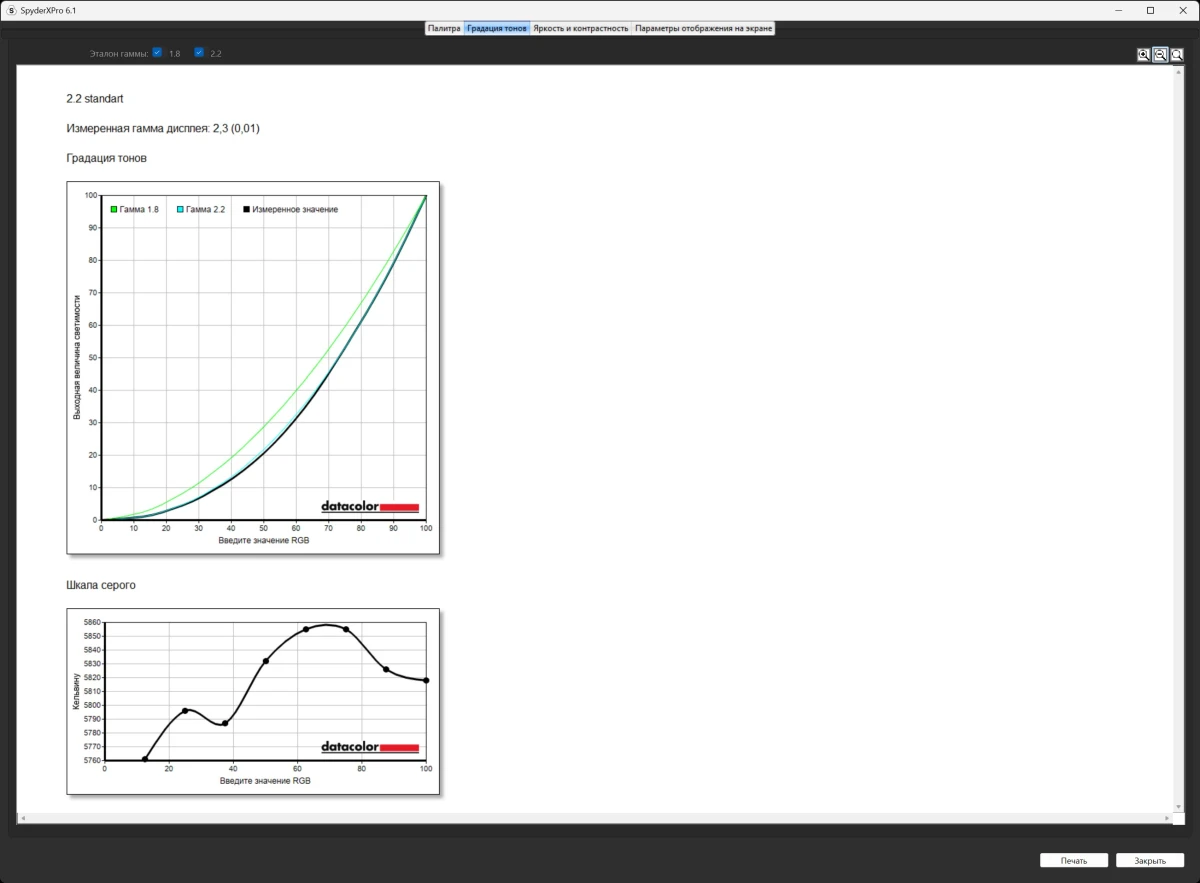Open the 'Палитра' tab

444,28
